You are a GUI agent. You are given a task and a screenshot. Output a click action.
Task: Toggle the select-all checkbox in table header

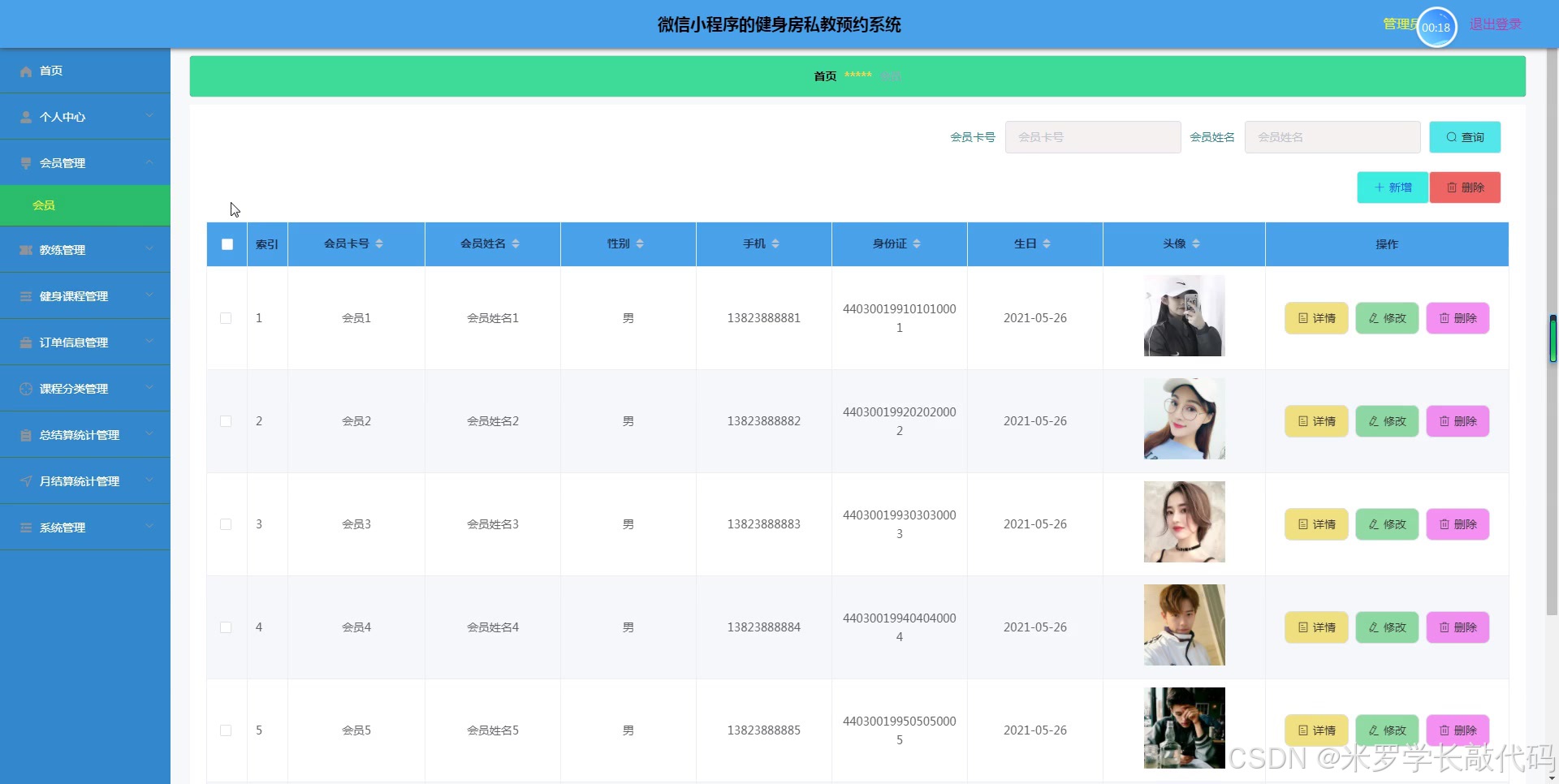(x=227, y=244)
